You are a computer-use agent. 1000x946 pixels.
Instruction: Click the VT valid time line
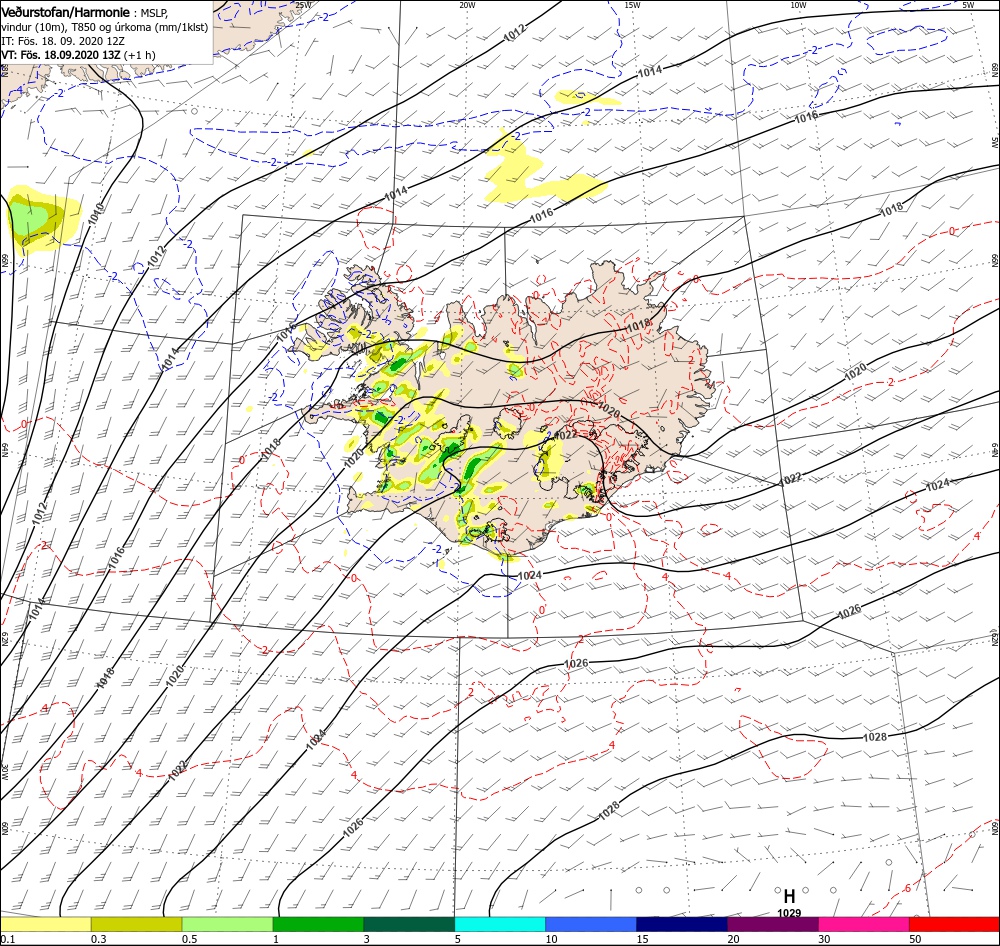(78, 55)
